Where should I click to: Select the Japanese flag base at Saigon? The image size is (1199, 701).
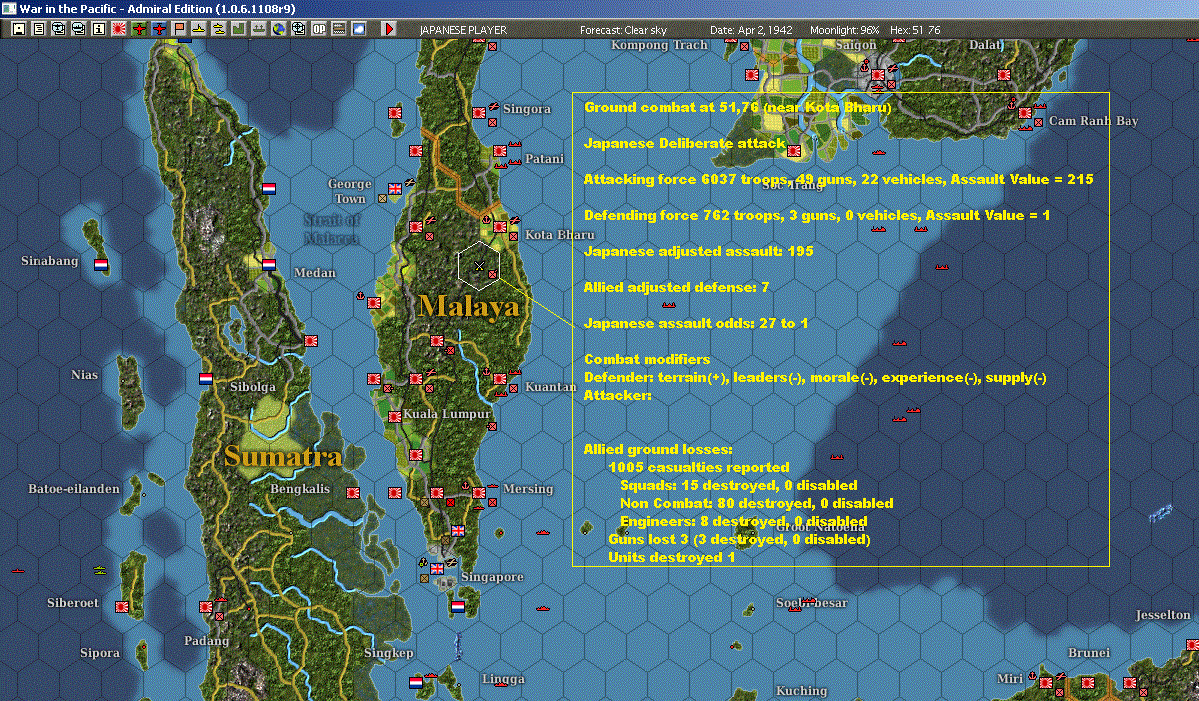pyautogui.click(x=878, y=75)
